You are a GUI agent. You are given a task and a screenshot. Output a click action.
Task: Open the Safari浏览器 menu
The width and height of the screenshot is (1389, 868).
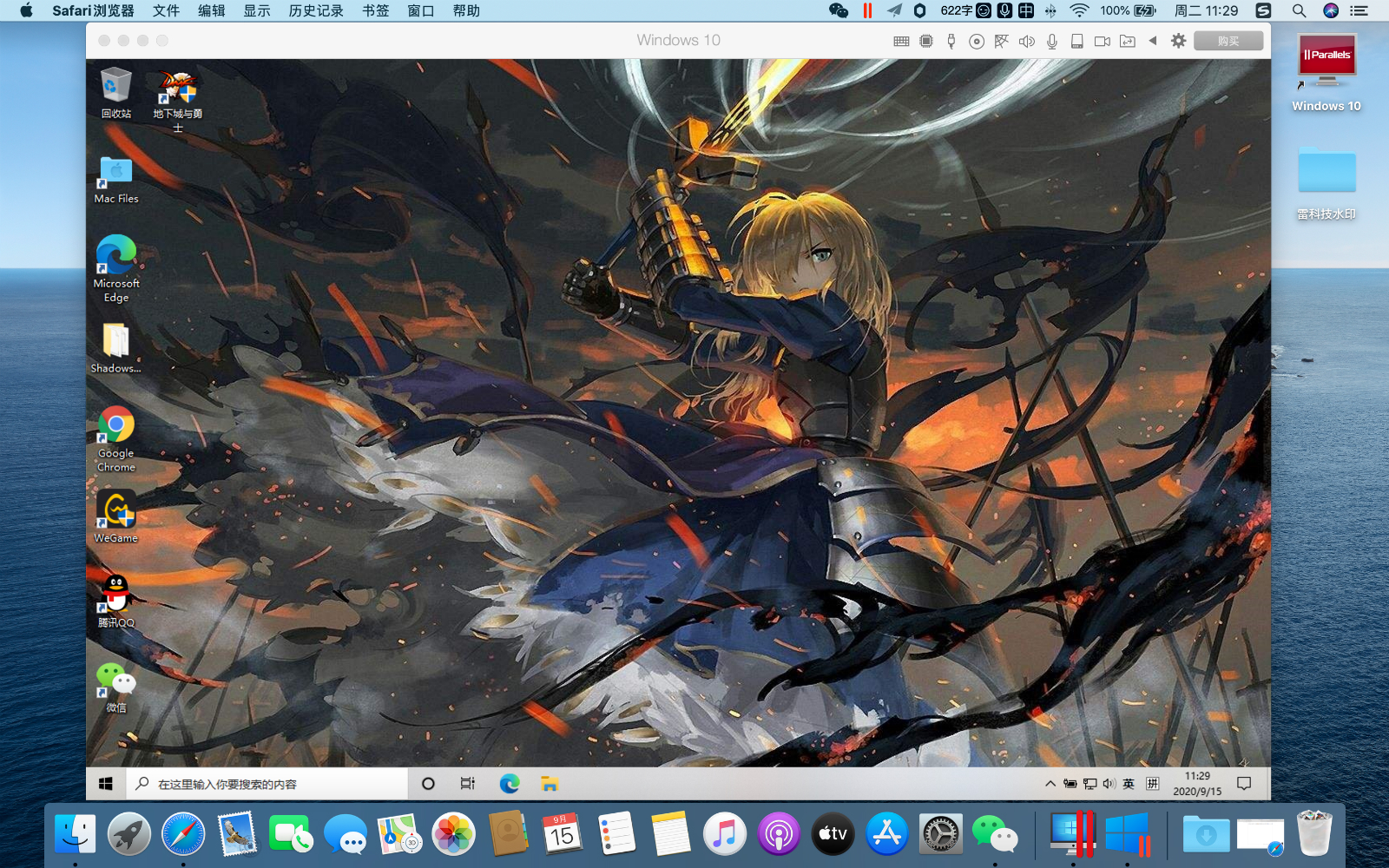(x=93, y=10)
